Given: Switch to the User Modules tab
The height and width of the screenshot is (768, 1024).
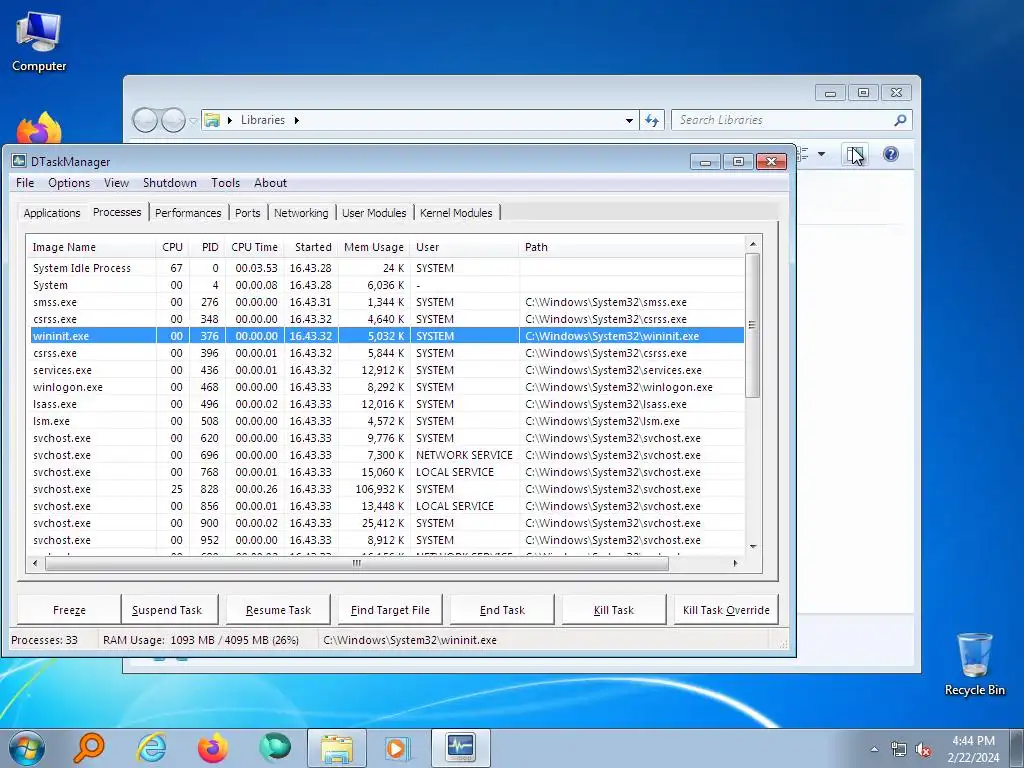Looking at the screenshot, I should click(374, 213).
